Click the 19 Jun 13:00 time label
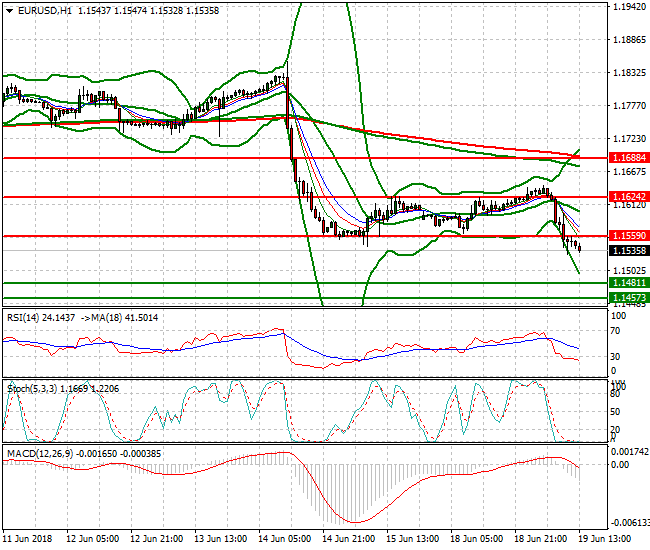This screenshot has width=650, height=550. pos(603,538)
